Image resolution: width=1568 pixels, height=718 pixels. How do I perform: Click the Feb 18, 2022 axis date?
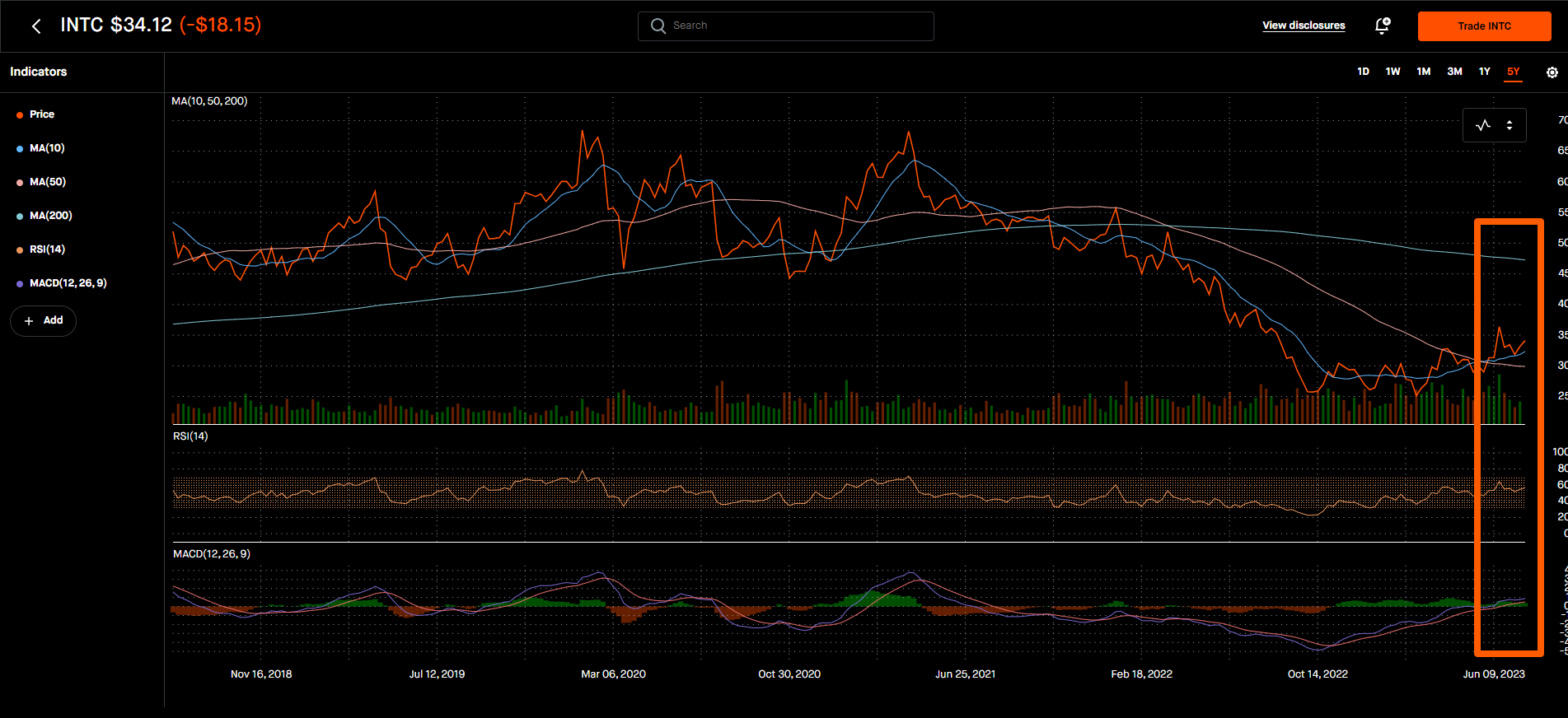1141,674
